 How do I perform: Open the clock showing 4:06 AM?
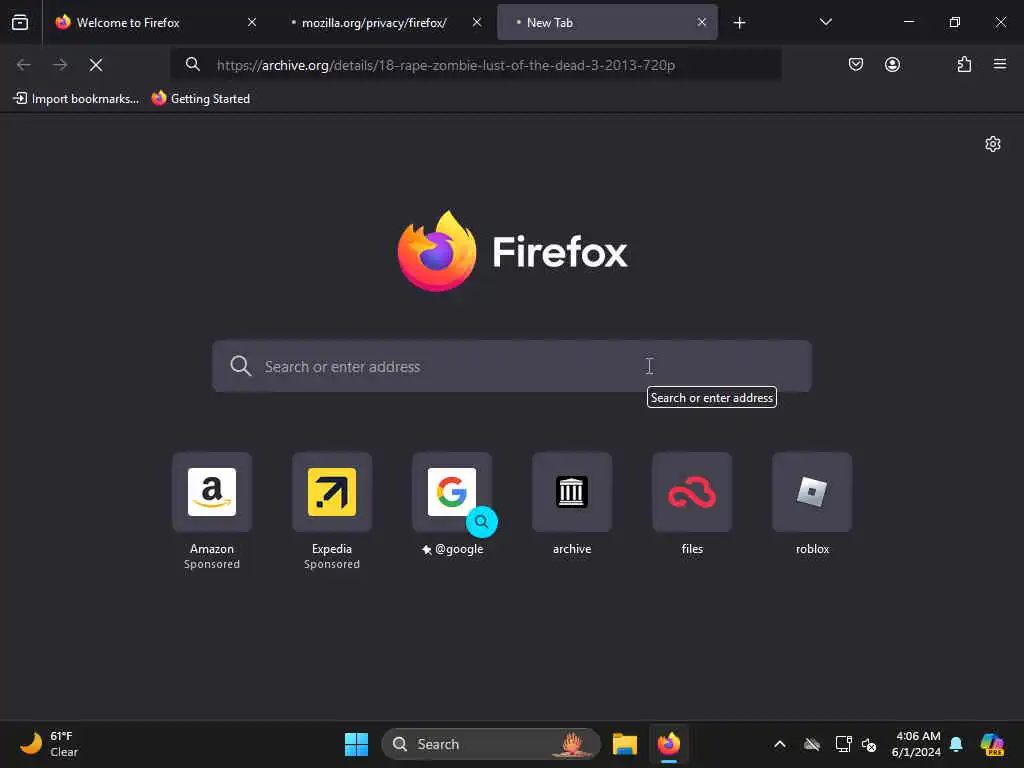916,744
